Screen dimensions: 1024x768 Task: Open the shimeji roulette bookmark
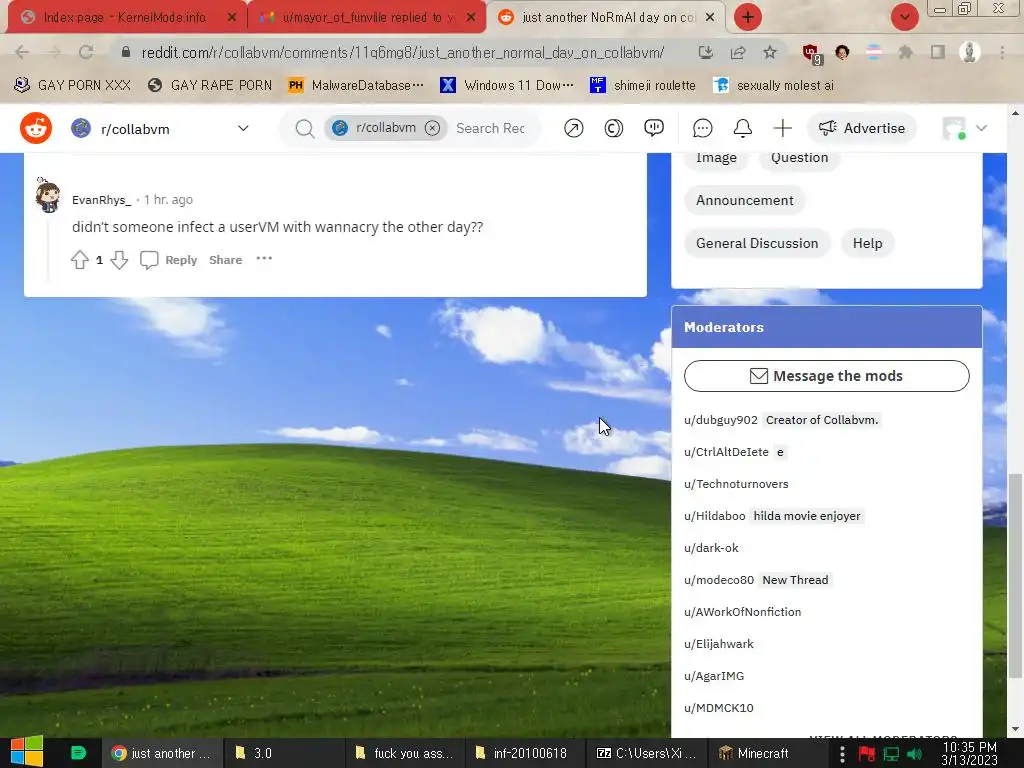click(643, 85)
